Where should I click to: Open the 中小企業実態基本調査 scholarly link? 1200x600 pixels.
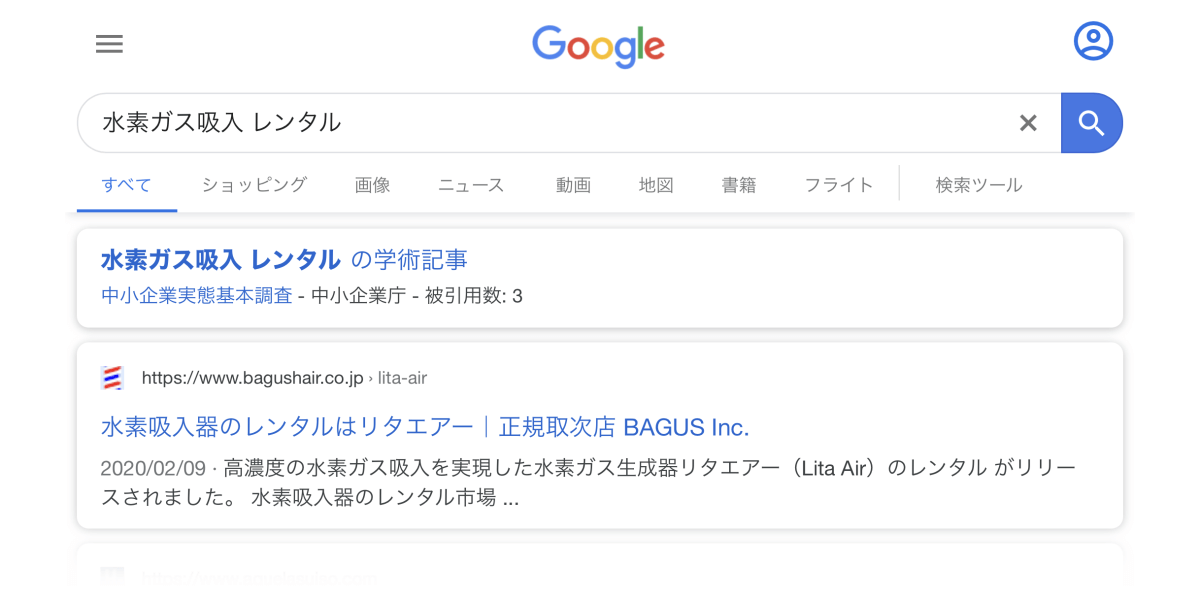tap(197, 296)
